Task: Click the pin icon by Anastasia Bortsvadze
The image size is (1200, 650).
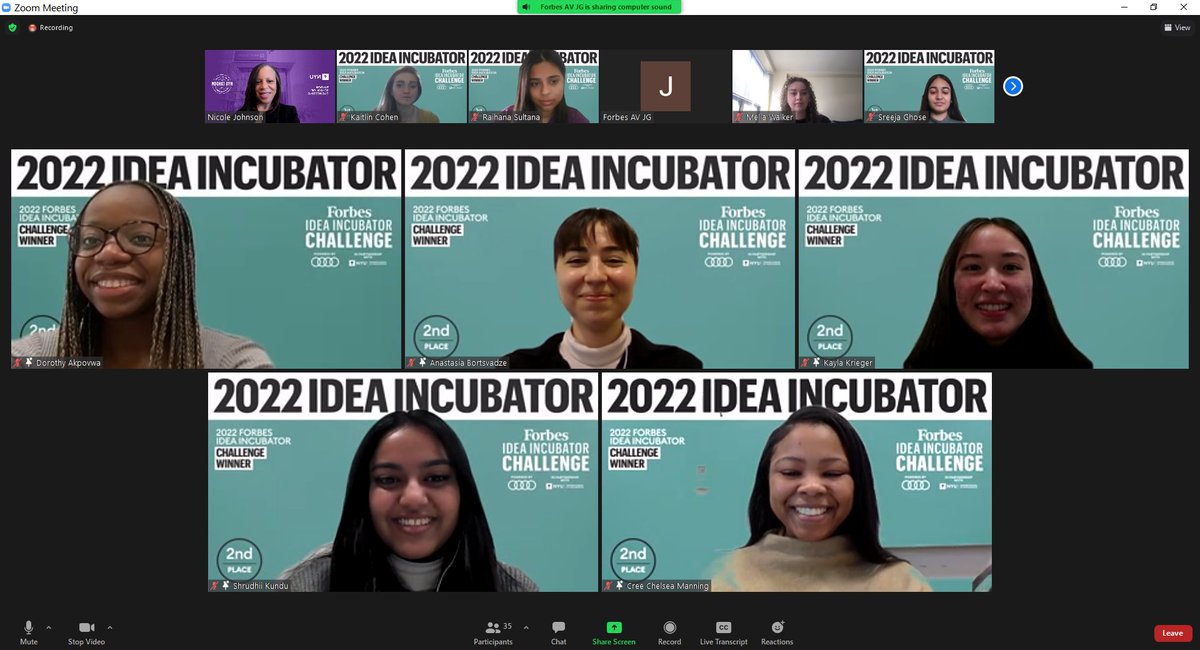Action: click(422, 363)
